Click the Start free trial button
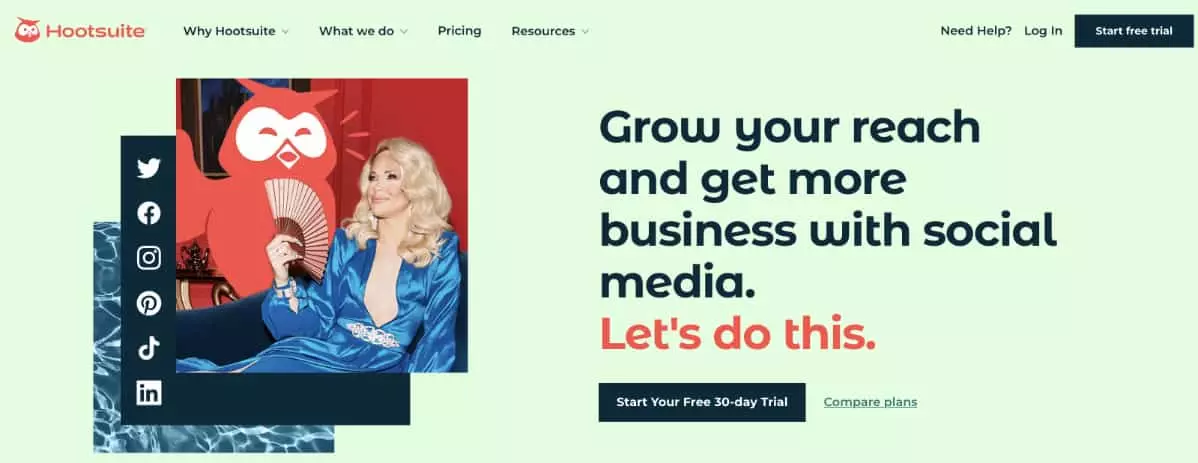1198x463 pixels. click(1134, 31)
